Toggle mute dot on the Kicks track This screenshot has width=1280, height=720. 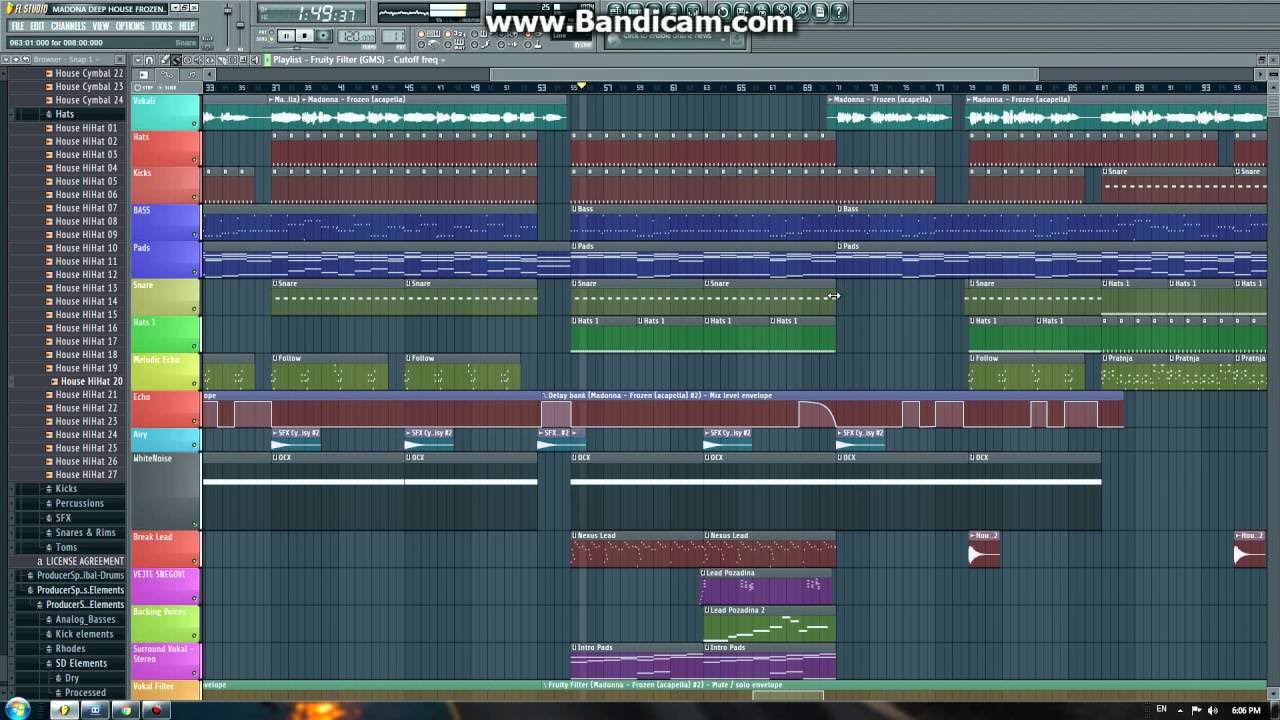click(x=194, y=199)
